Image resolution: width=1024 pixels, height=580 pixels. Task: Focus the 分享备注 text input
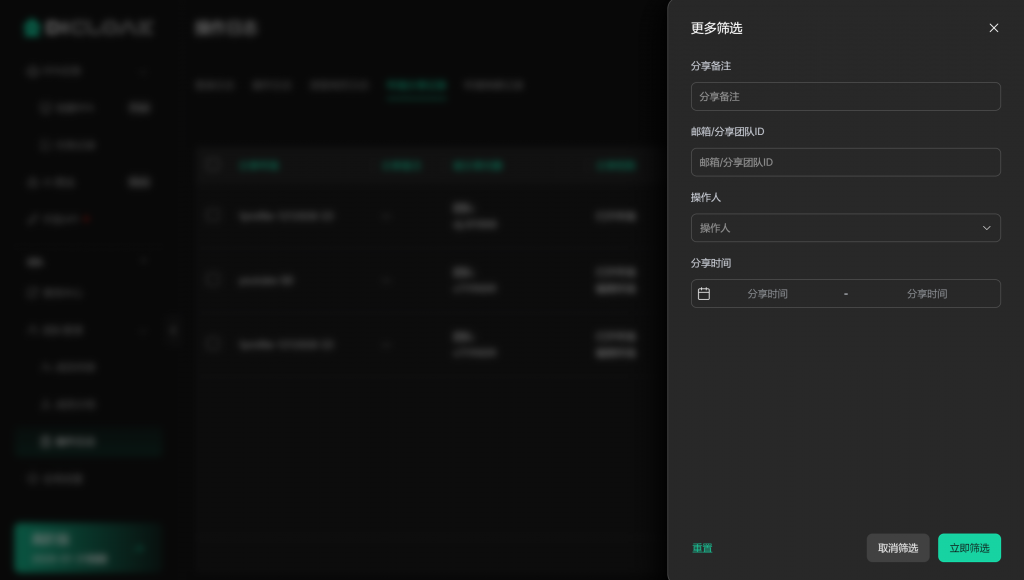845,97
